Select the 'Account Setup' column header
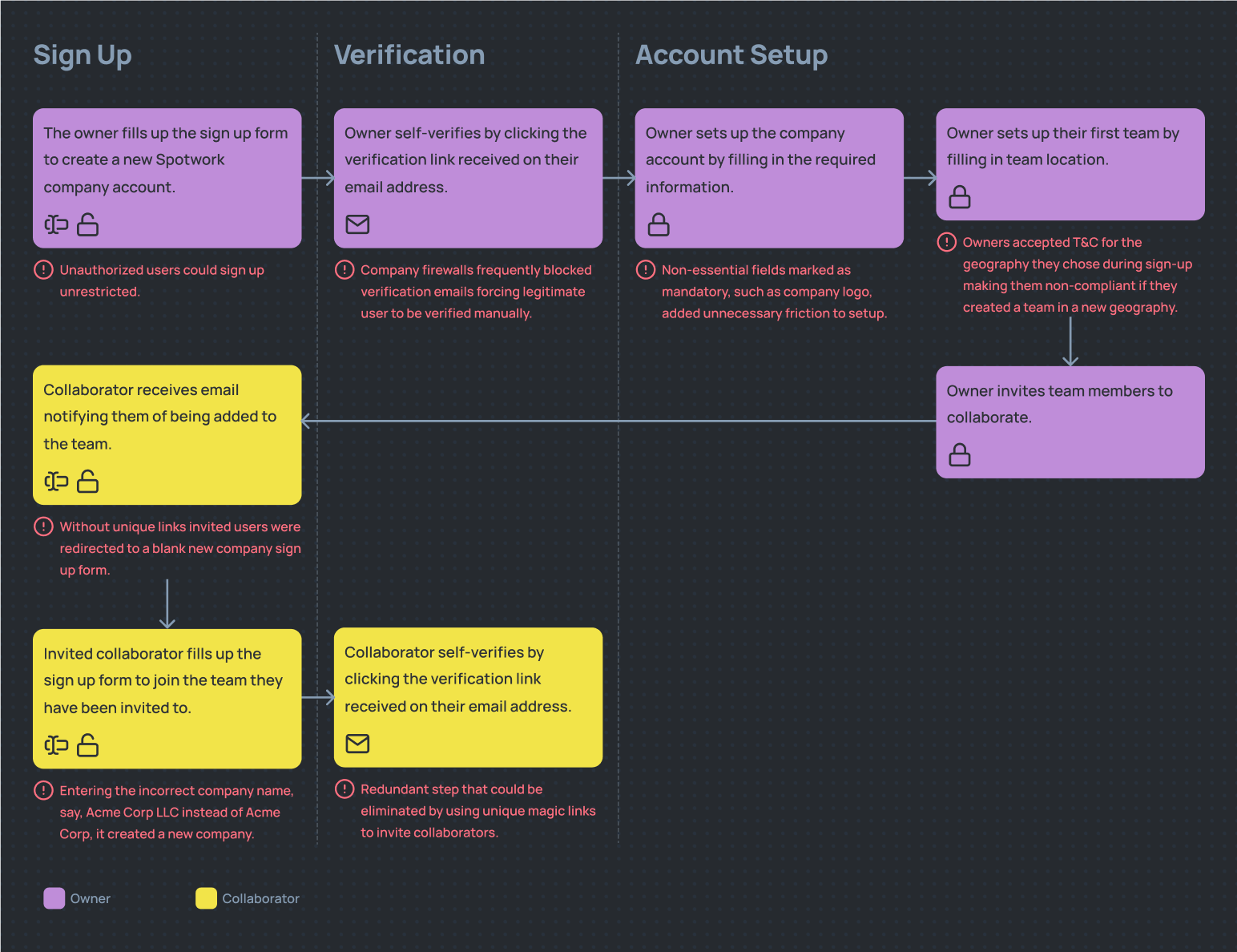 coord(731,54)
